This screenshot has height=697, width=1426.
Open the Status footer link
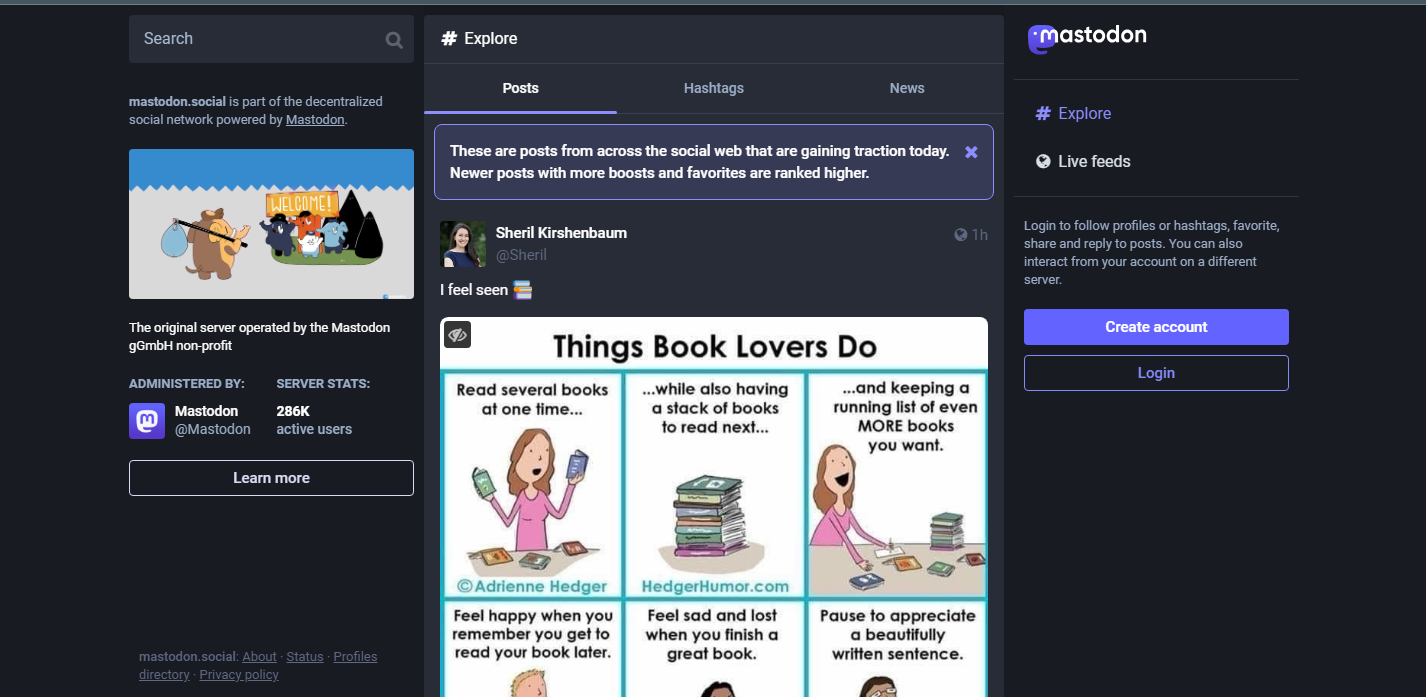(x=305, y=657)
